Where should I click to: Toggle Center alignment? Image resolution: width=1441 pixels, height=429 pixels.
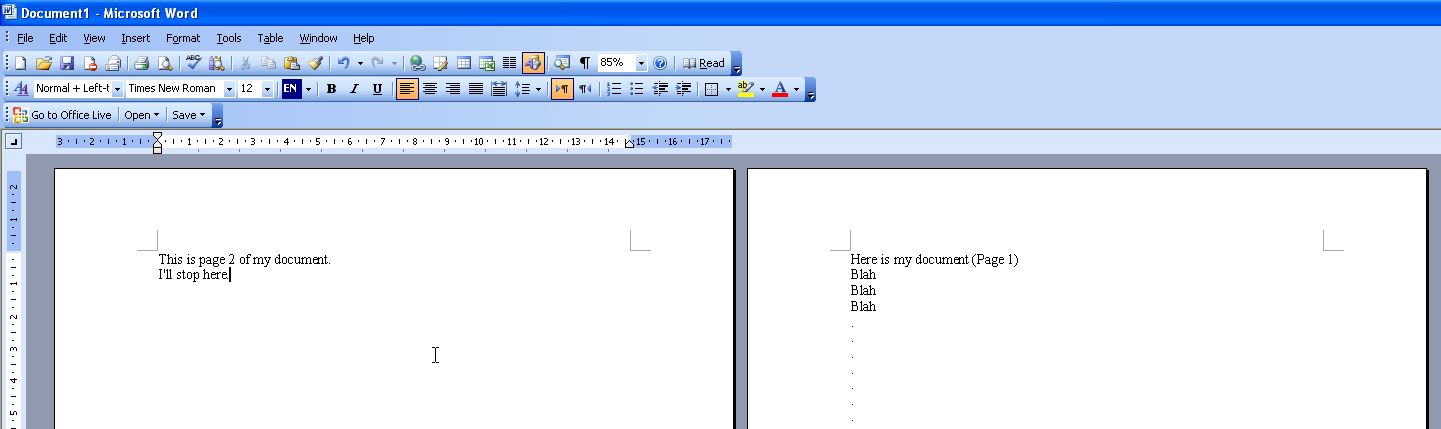(x=430, y=89)
